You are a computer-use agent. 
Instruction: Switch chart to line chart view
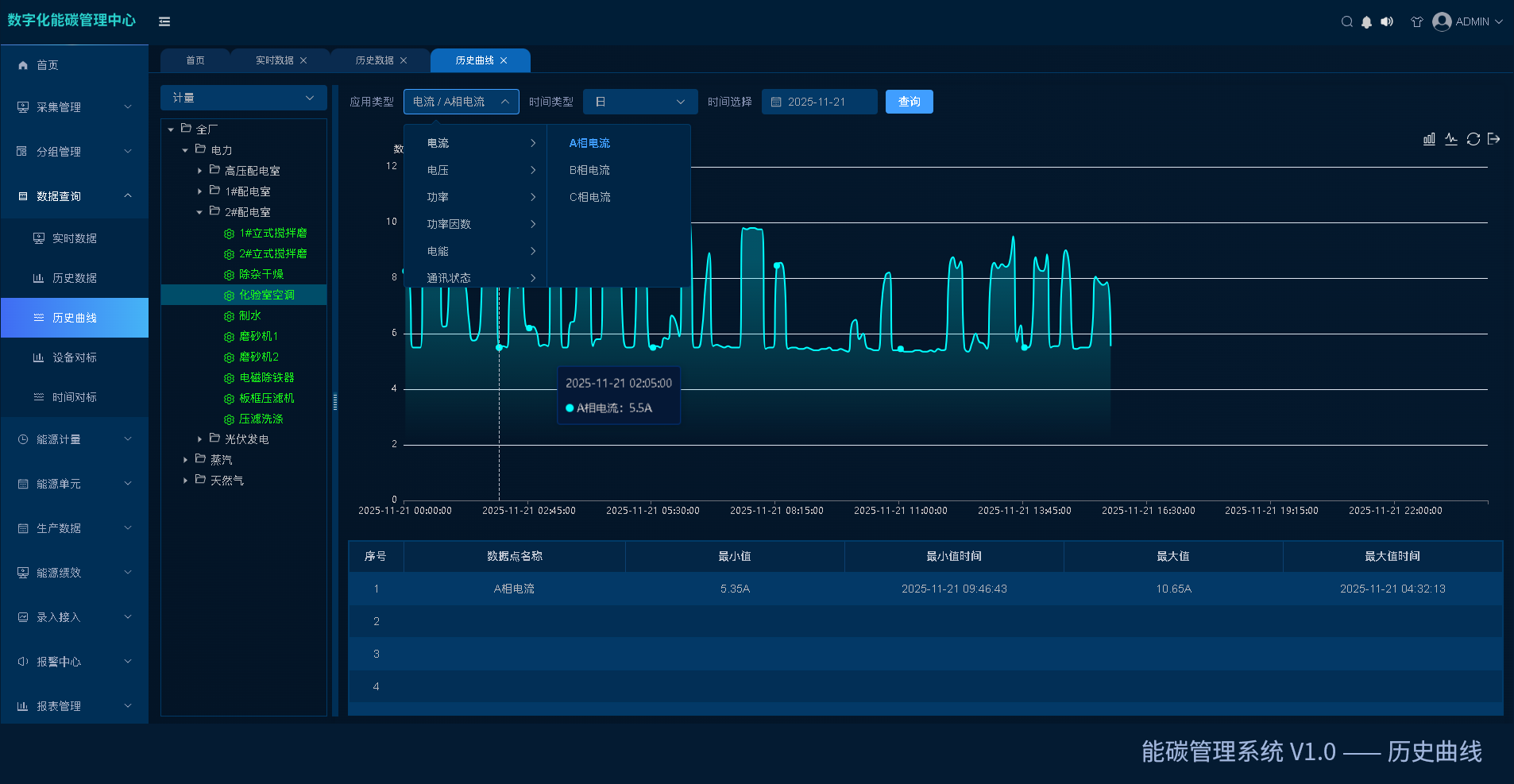tap(1451, 139)
